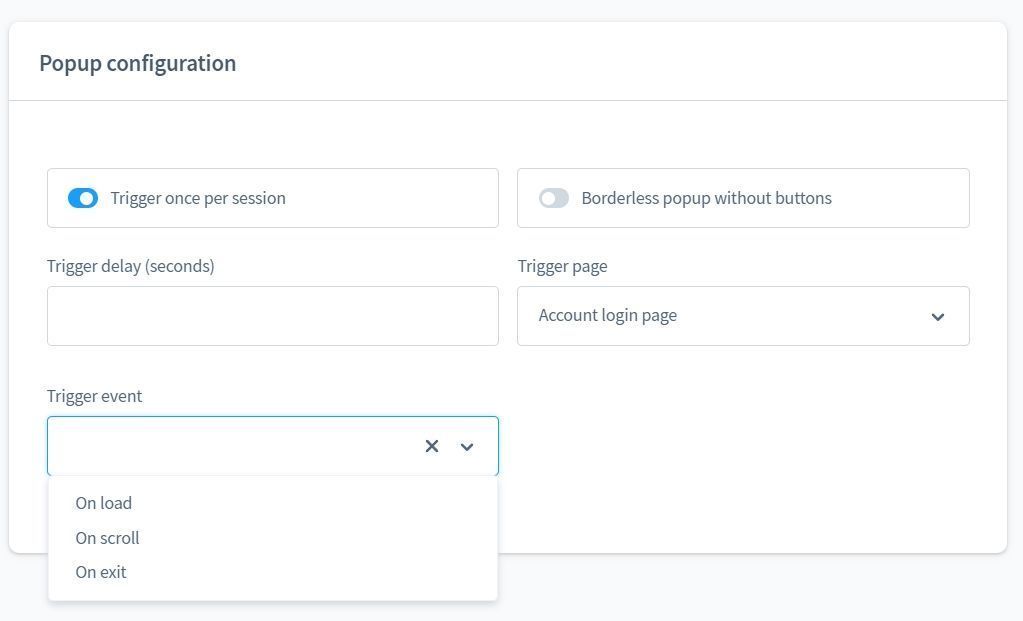
Task: Click blank space below On exit in list
Action: click(272, 593)
